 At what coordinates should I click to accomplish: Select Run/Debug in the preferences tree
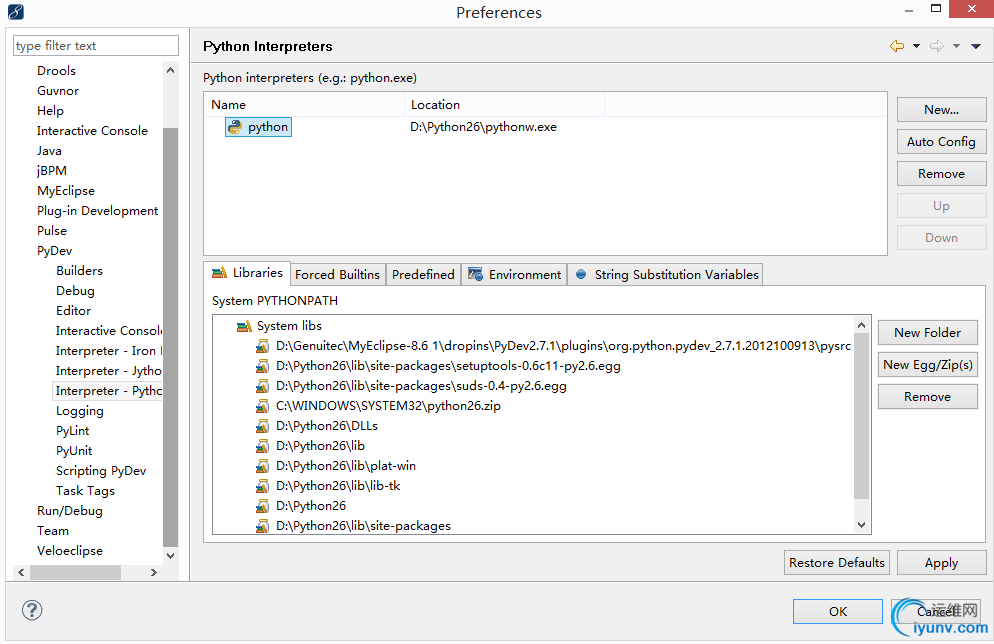69,511
